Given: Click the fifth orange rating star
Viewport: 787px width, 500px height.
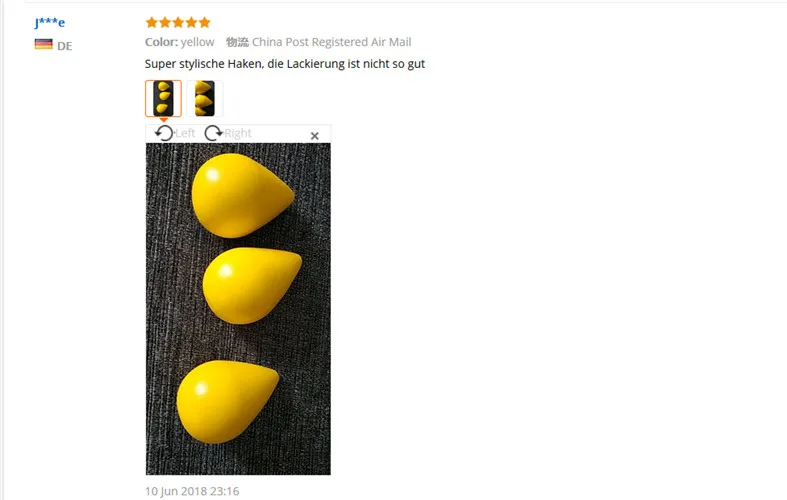Looking at the screenshot, I should (x=204, y=22).
